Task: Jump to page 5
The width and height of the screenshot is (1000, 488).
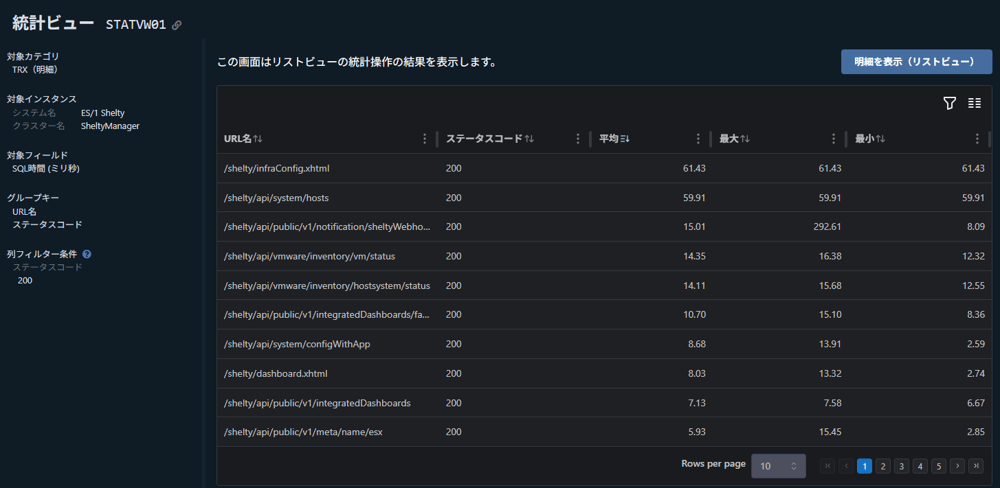Action: coord(938,466)
